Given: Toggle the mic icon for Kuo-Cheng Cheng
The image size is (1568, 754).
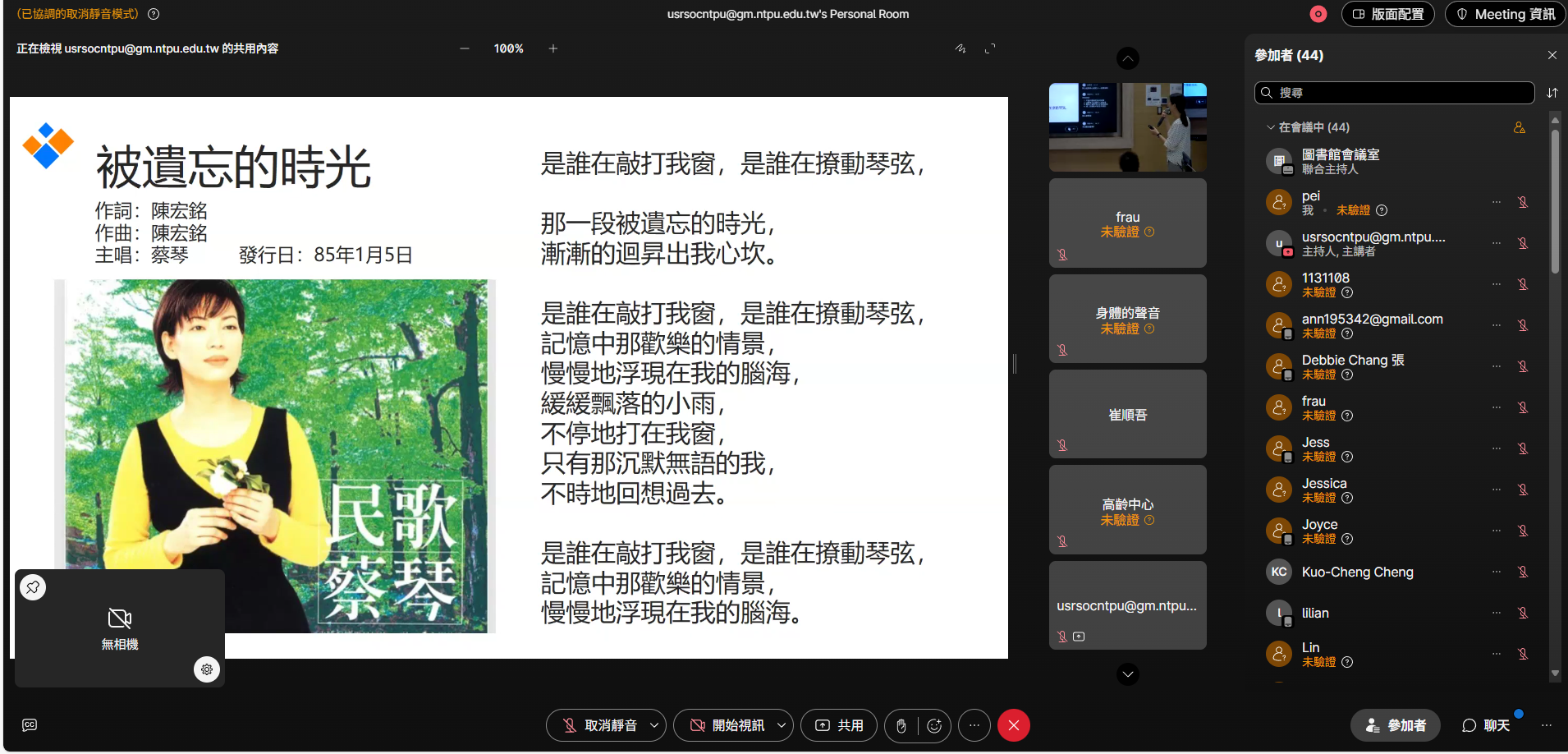Looking at the screenshot, I should [1523, 572].
